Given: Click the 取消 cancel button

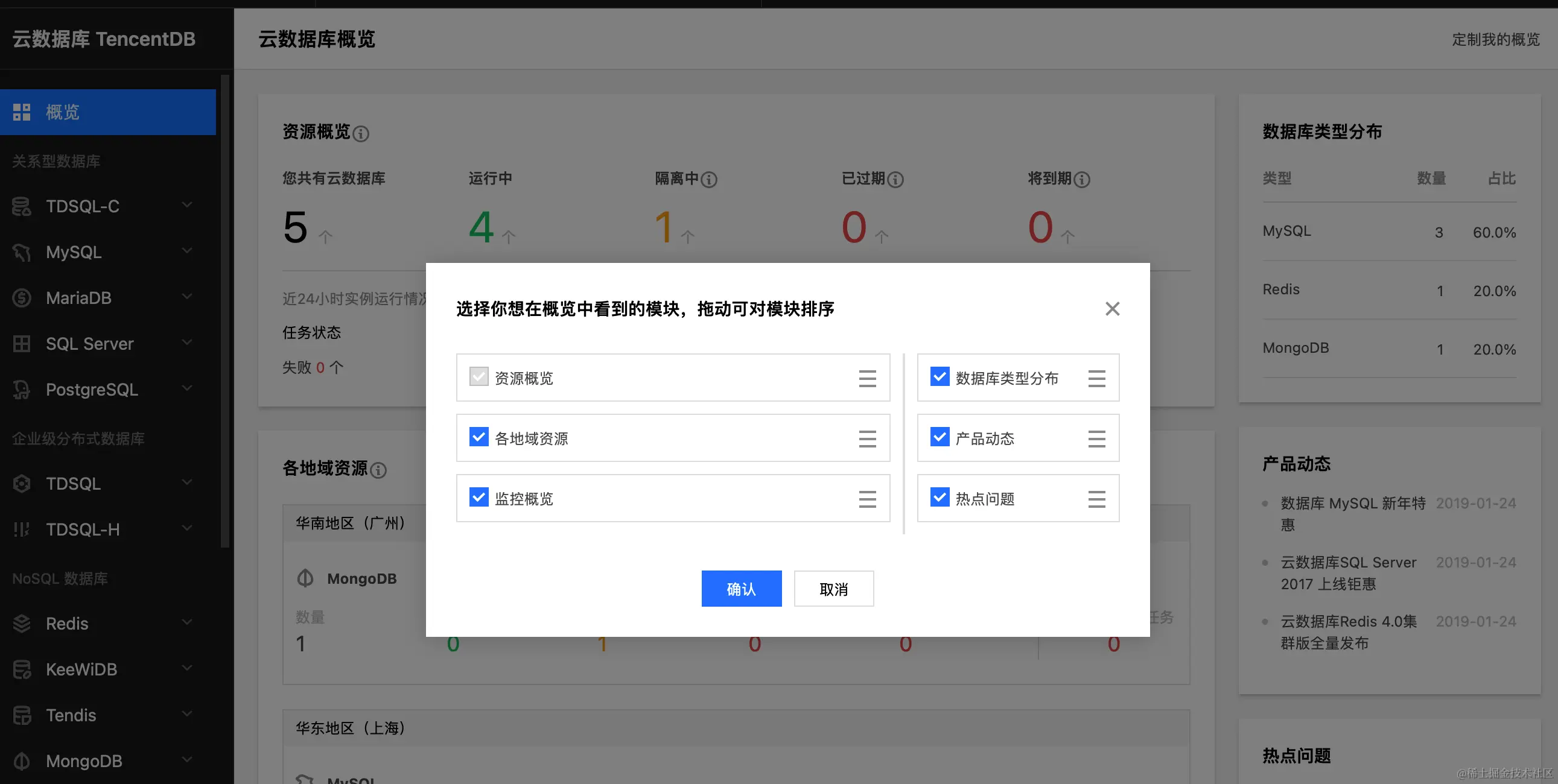Looking at the screenshot, I should click(834, 589).
